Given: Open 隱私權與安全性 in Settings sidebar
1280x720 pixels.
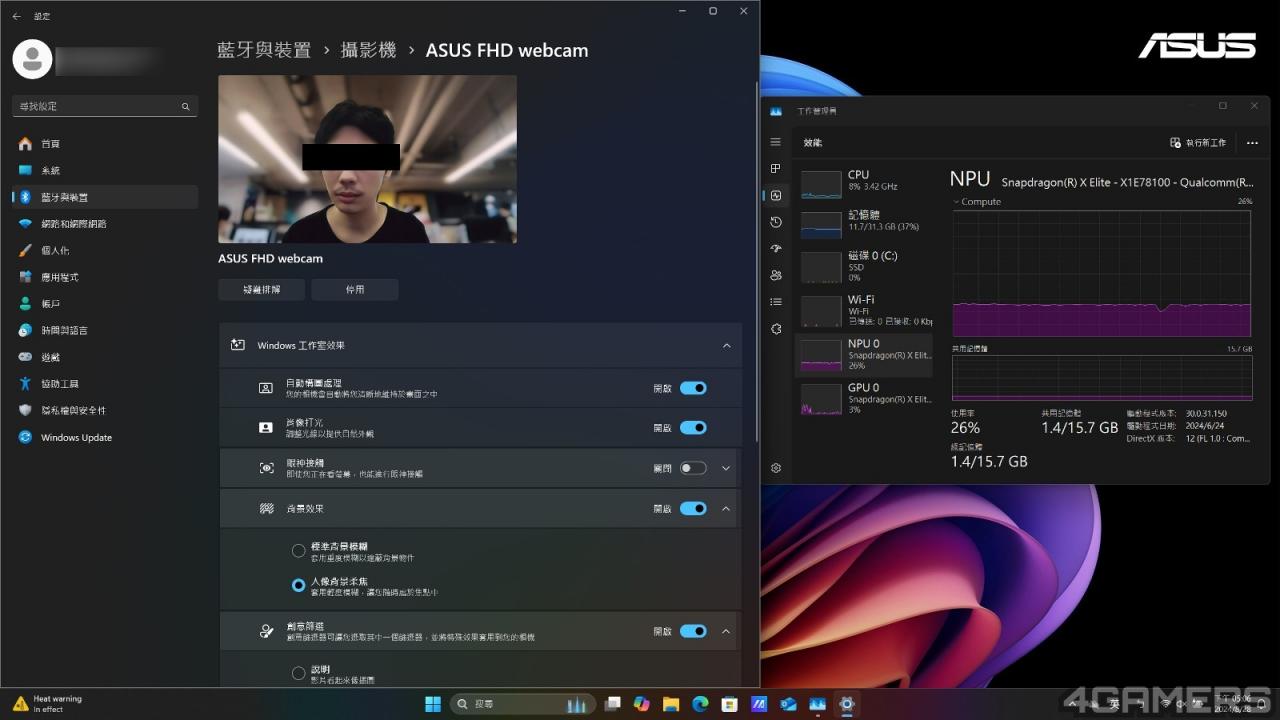Looking at the screenshot, I should [x=105, y=410].
